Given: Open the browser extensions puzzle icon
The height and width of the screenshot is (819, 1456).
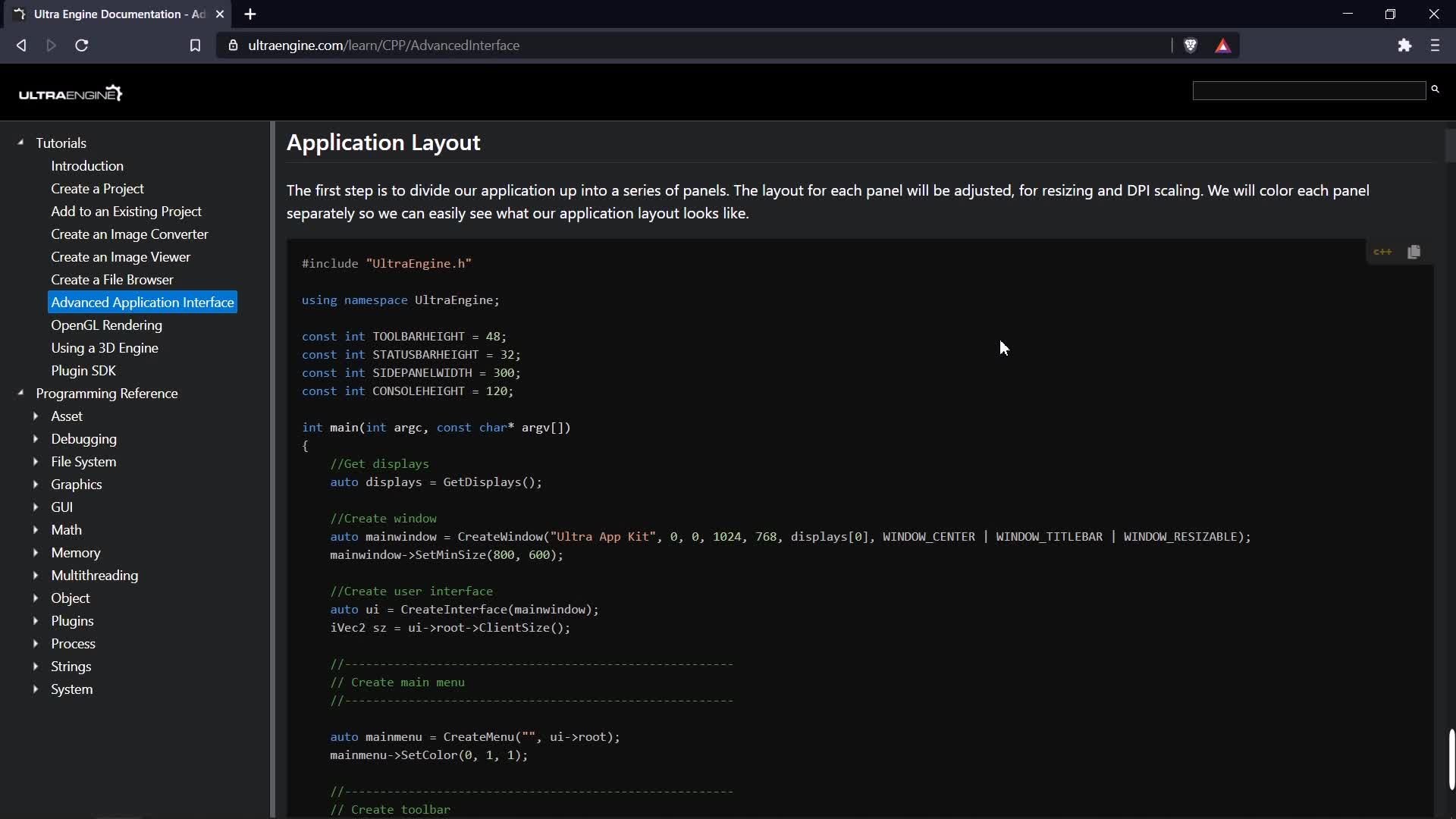Looking at the screenshot, I should (1404, 45).
